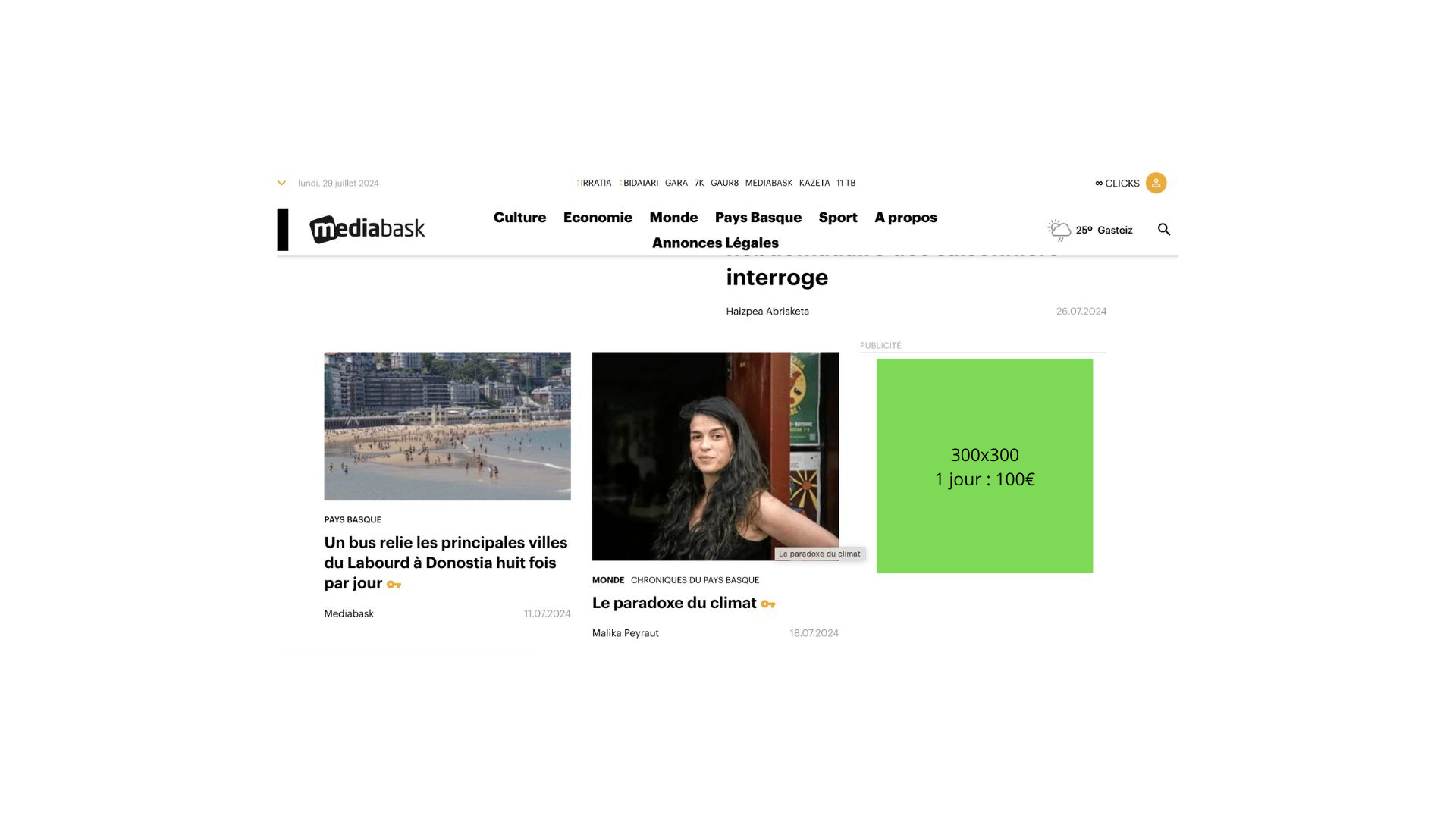This screenshot has width=1456, height=819.
Task: Open the portrait photo of Malika Peyraut article
Action: [x=715, y=456]
